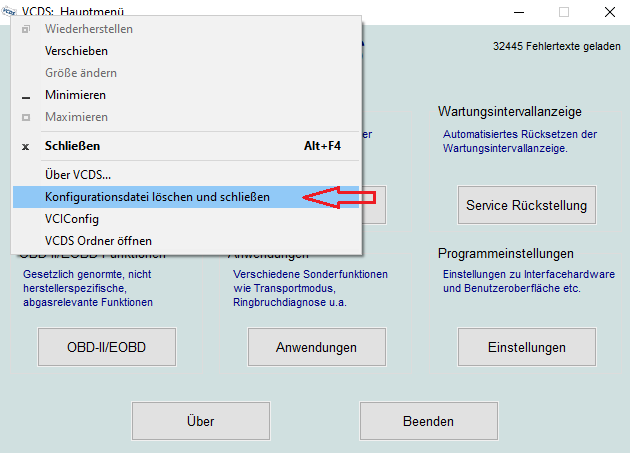Click the Über button at bottom

[200, 421]
